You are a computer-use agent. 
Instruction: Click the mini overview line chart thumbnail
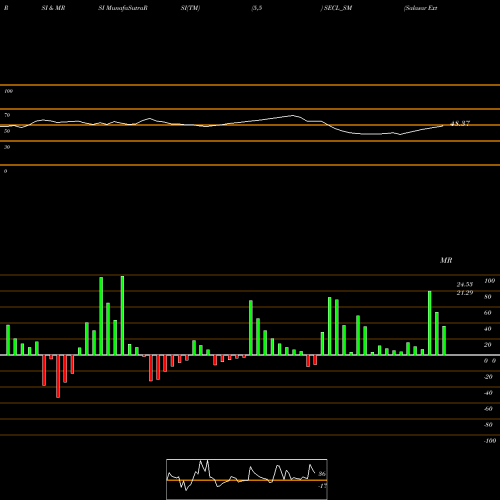coord(247,479)
